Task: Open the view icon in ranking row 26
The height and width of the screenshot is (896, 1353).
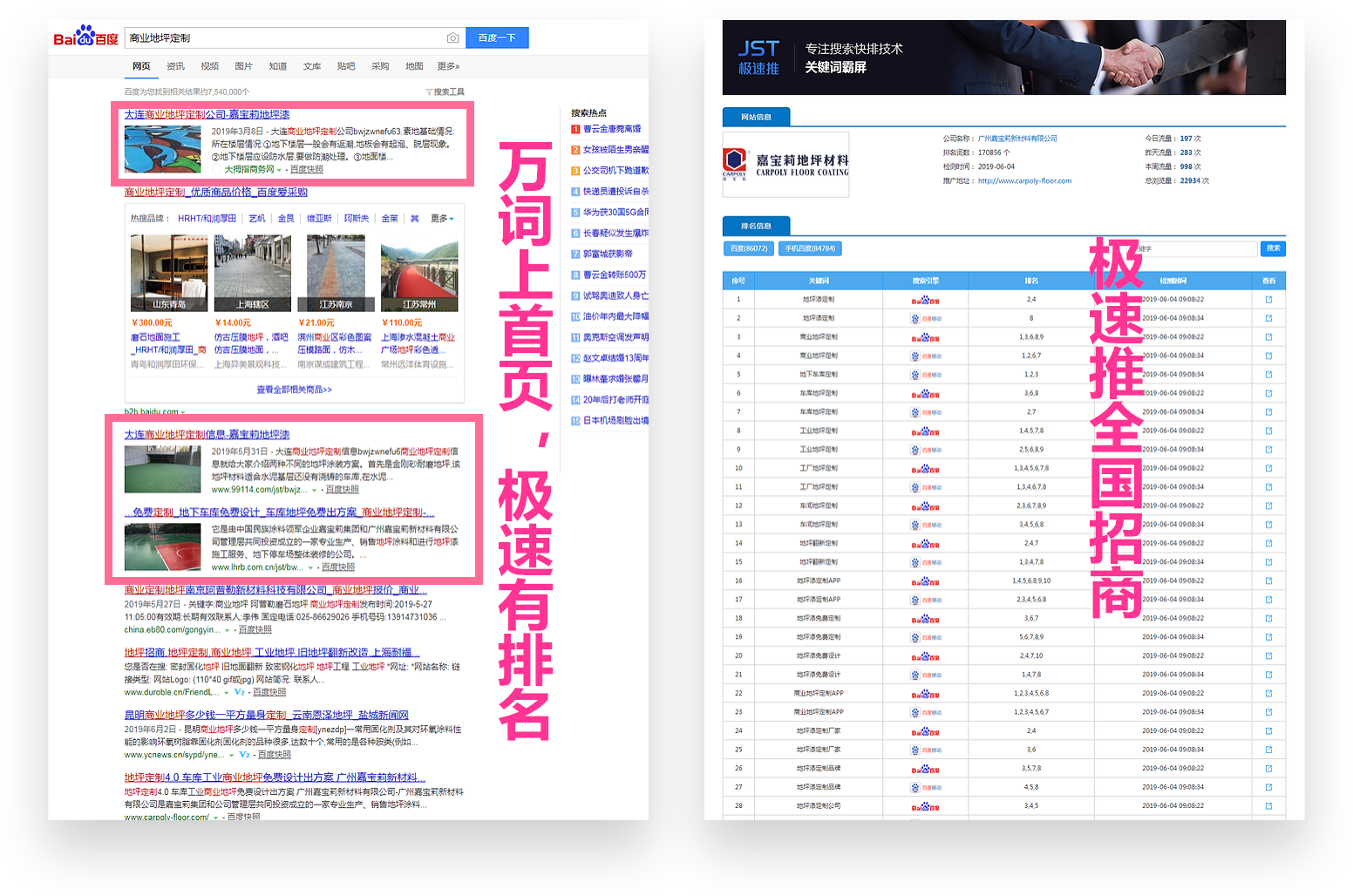Action: click(1268, 768)
